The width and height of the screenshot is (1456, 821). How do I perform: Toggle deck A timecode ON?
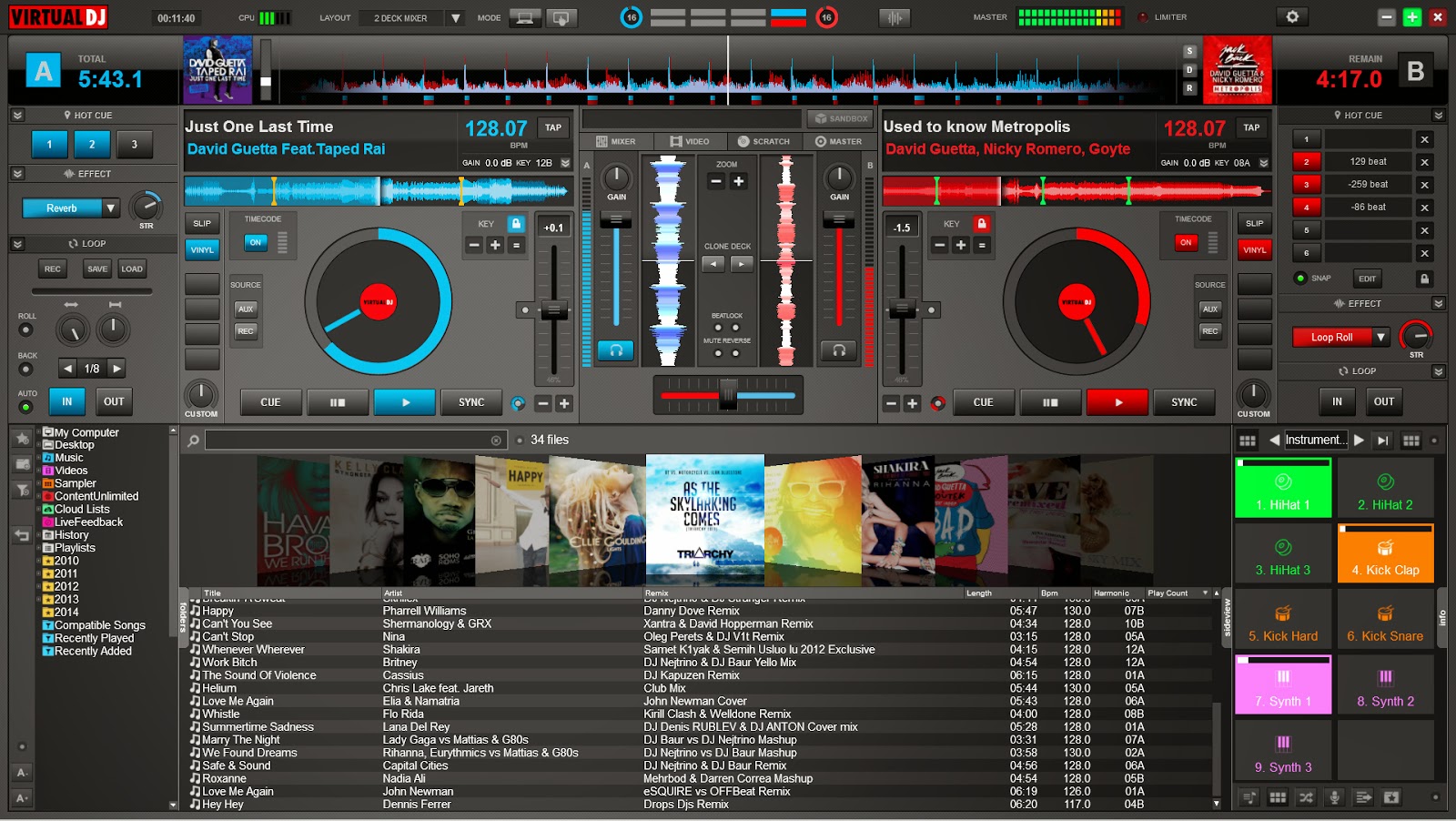(256, 242)
